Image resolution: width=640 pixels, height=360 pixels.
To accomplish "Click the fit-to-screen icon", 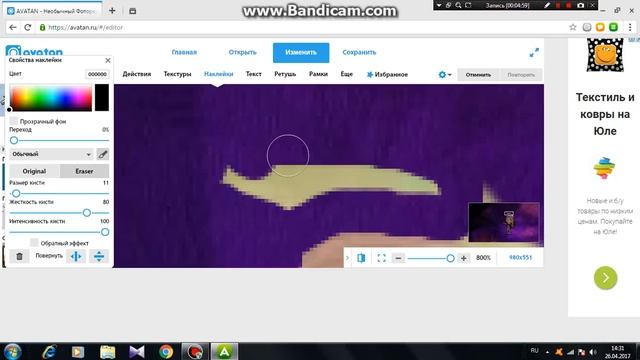I will (x=381, y=258).
